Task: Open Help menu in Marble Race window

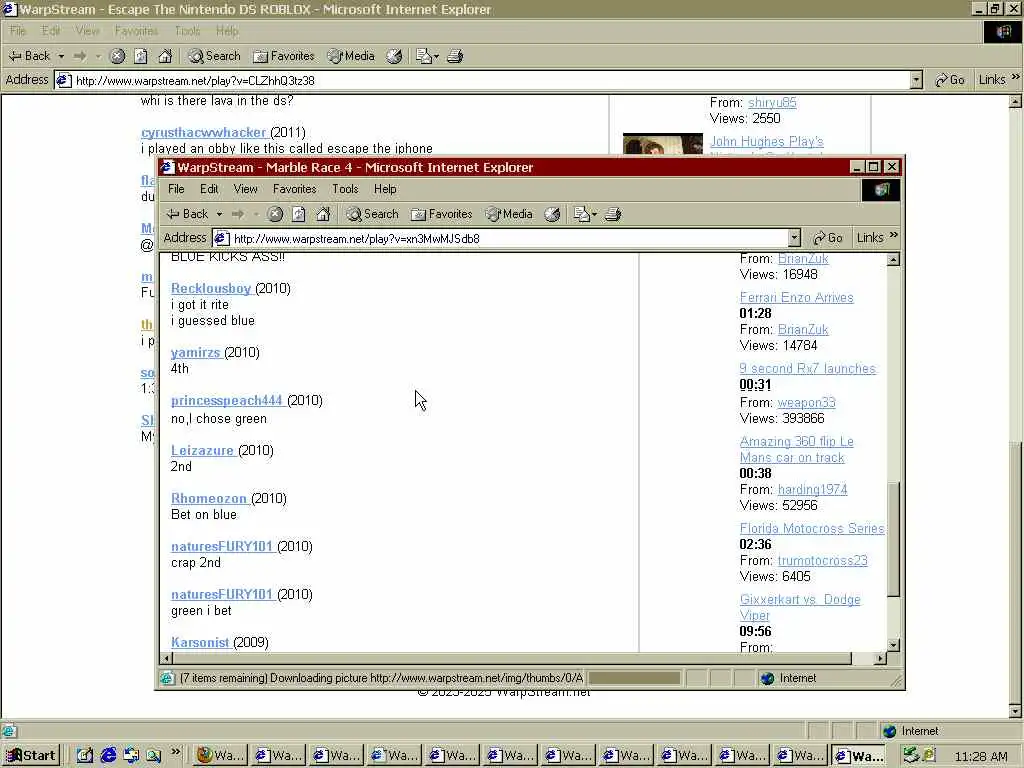Action: point(385,189)
